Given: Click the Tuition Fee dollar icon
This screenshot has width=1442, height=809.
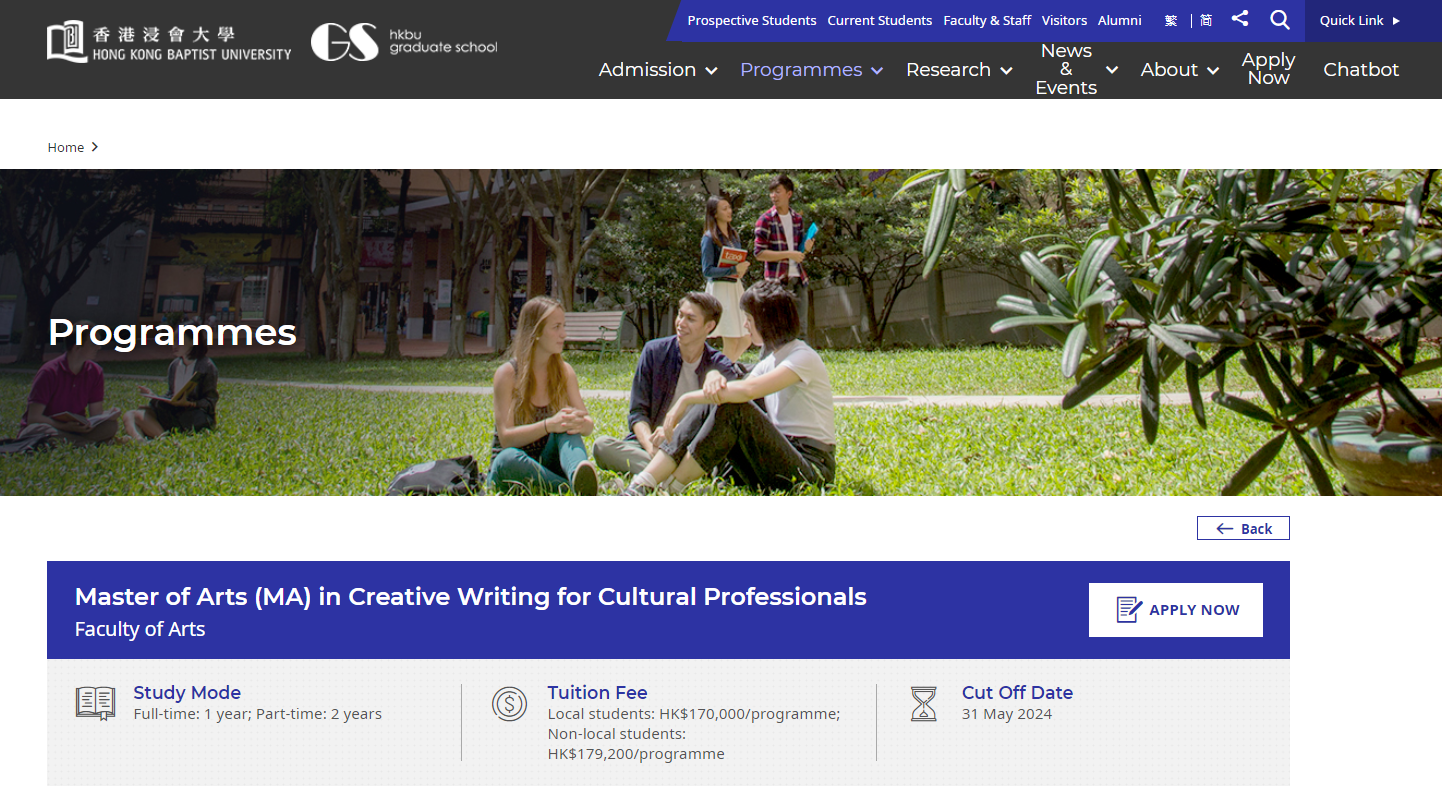Looking at the screenshot, I should coord(509,704).
